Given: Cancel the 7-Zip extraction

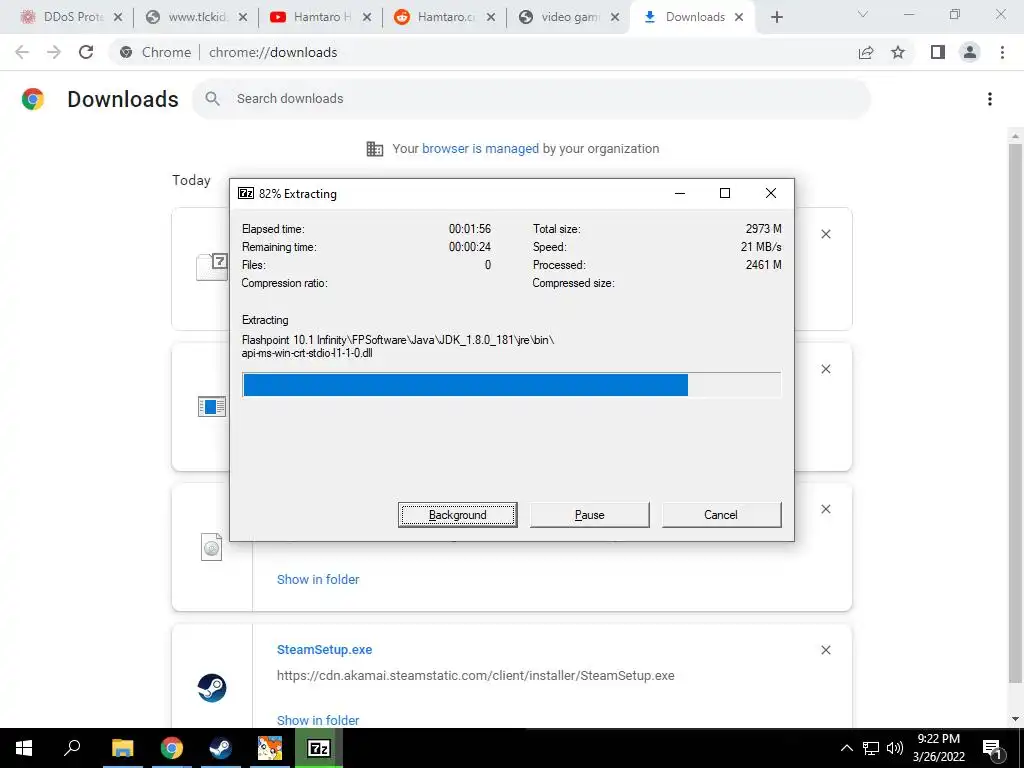Looking at the screenshot, I should (x=721, y=515).
